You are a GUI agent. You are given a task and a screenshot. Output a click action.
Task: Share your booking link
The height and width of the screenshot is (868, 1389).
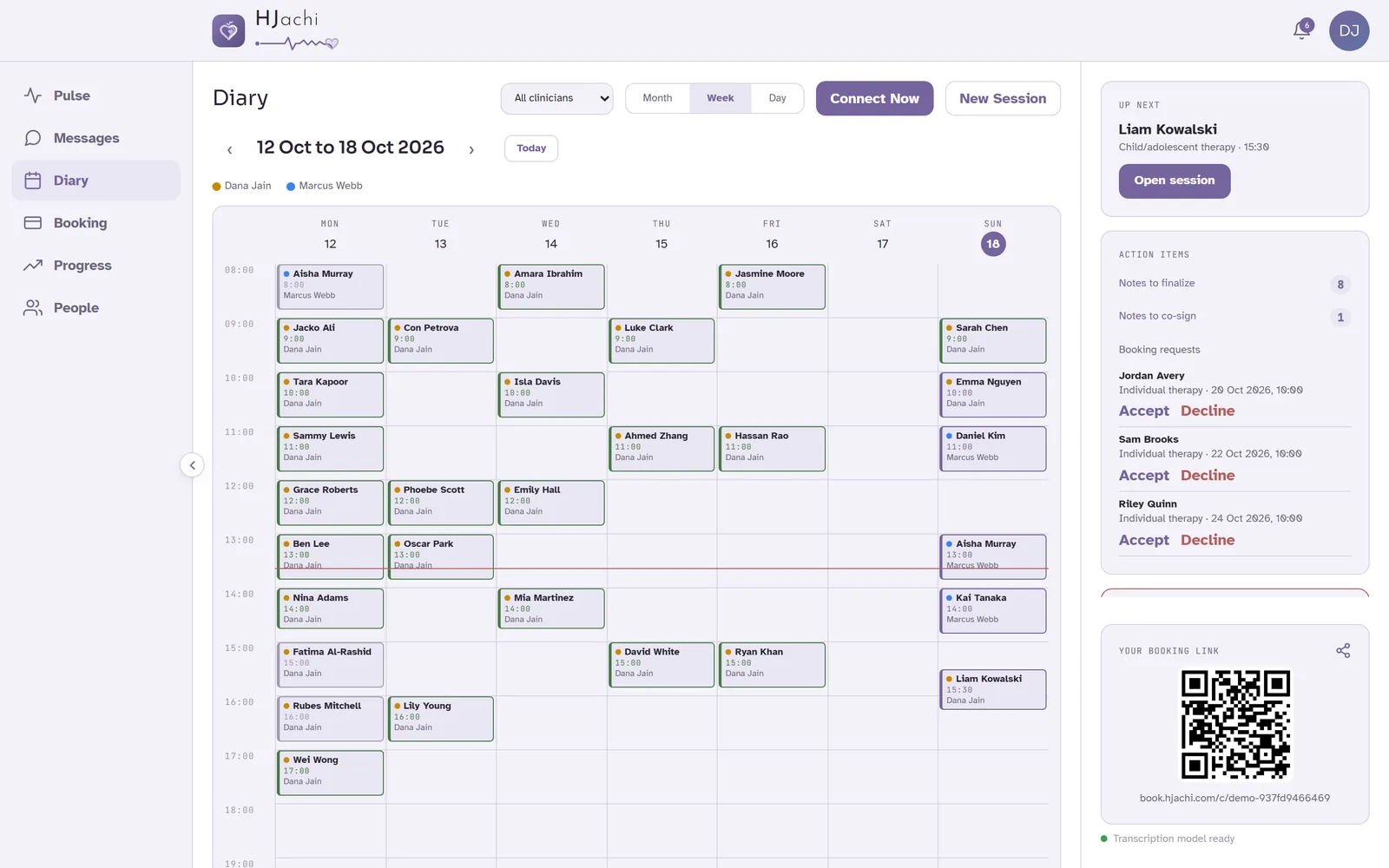click(1343, 651)
